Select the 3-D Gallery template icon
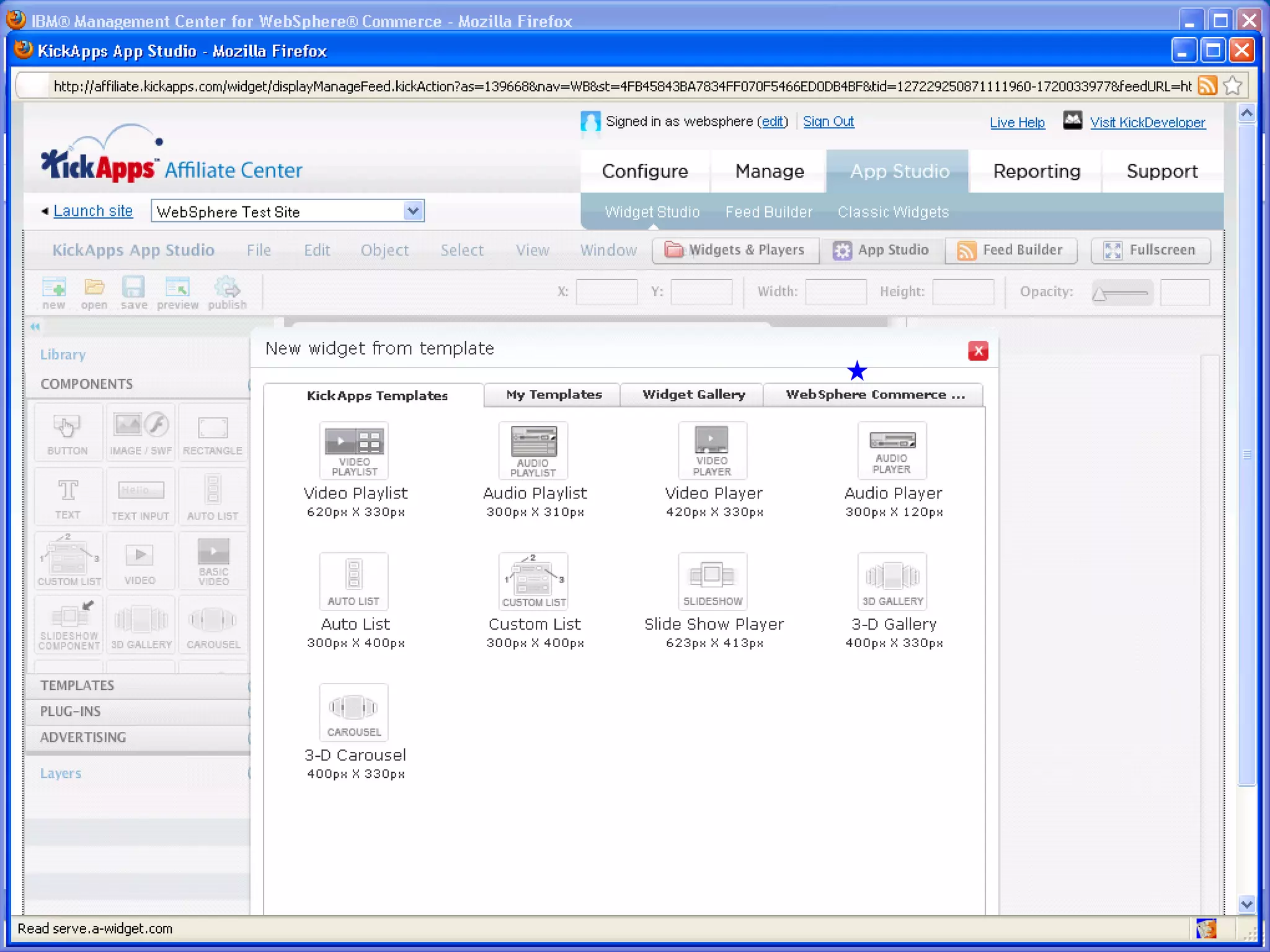1270x952 pixels. [892, 581]
